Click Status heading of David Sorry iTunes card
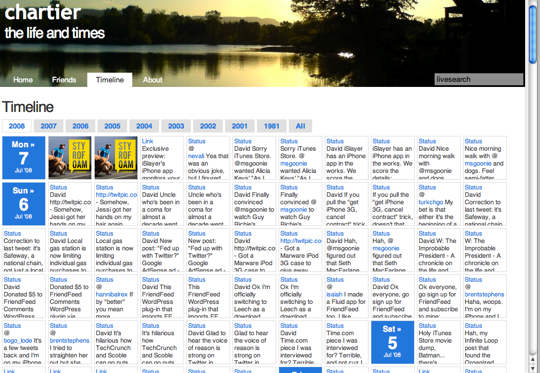 [x=243, y=141]
